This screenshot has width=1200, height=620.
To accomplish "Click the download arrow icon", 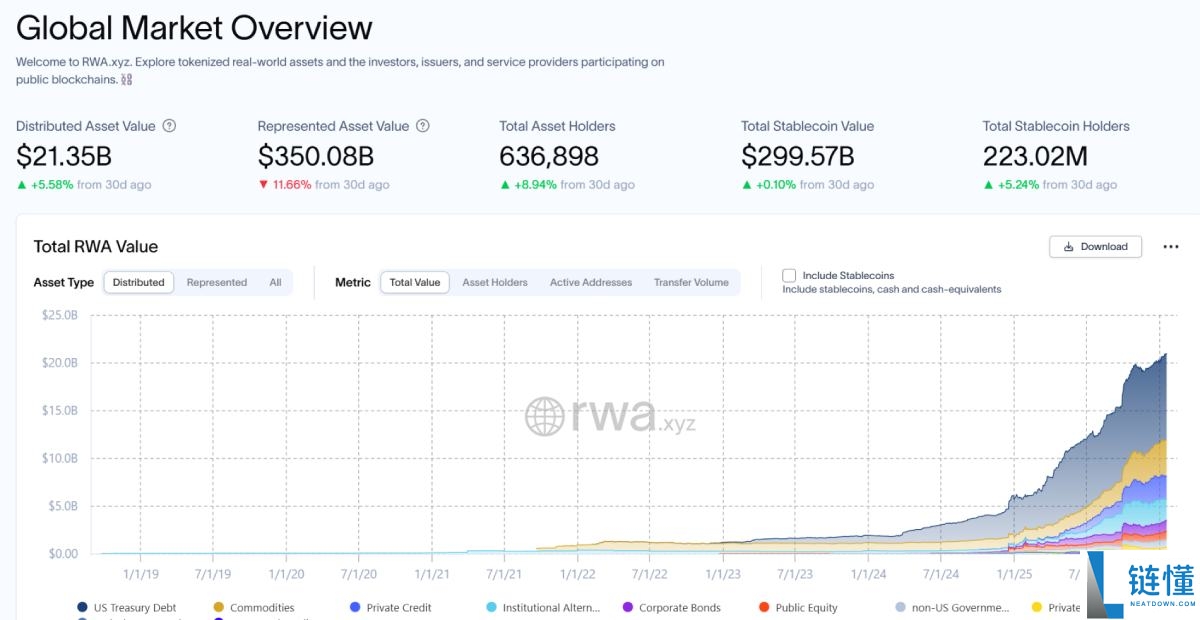I will (1069, 247).
